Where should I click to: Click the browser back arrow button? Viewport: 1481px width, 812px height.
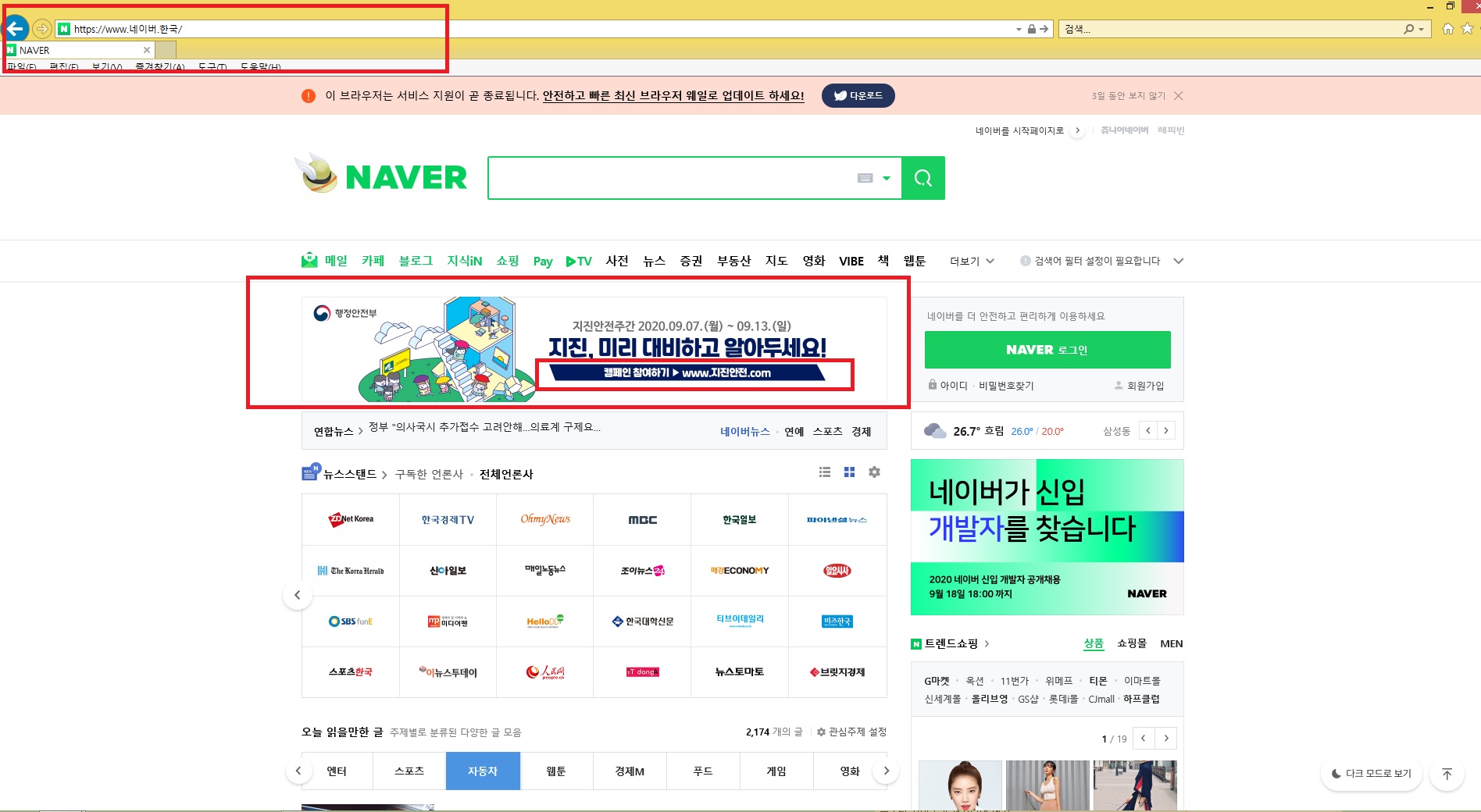tap(16, 29)
